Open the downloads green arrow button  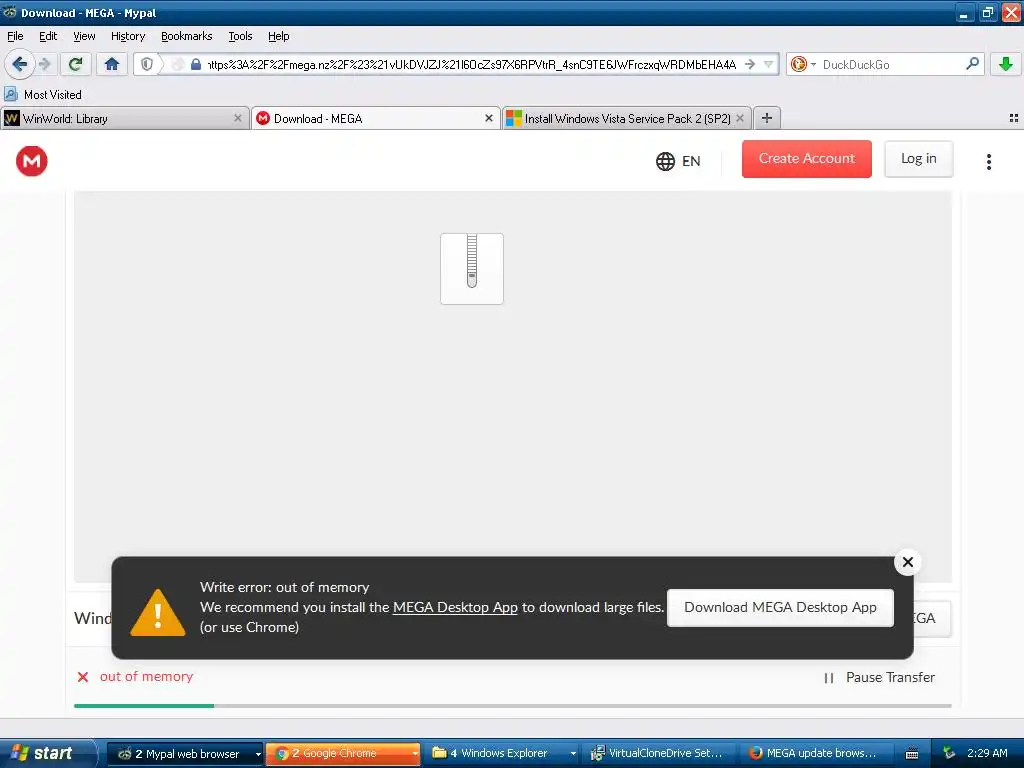pos(1006,64)
